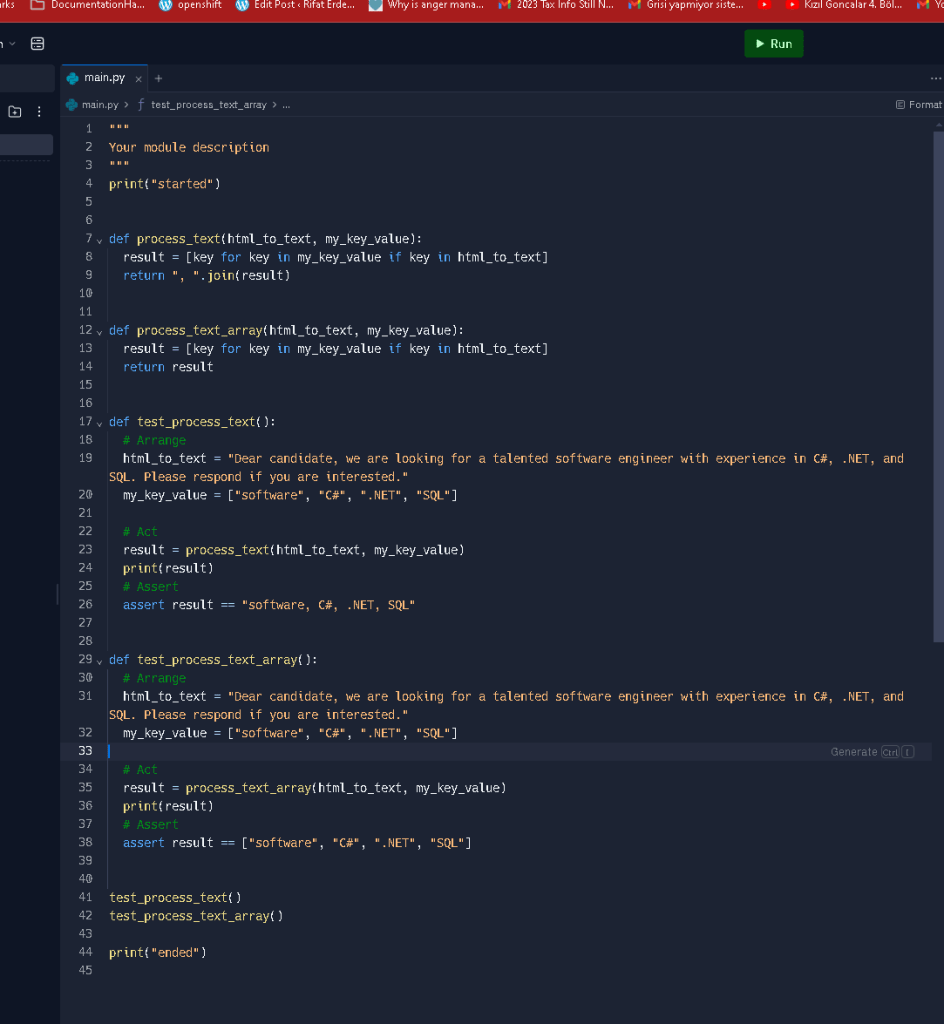
Task: Click the Generate AI prompt on line 33
Action: 872,752
